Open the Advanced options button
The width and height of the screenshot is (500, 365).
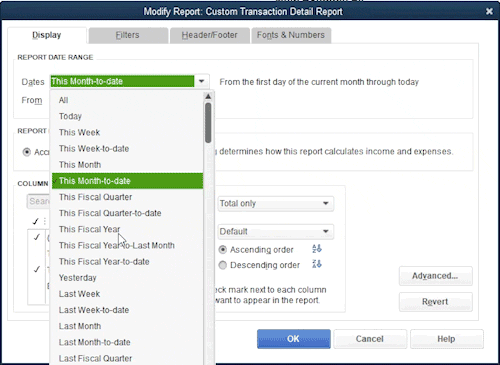[x=435, y=276]
